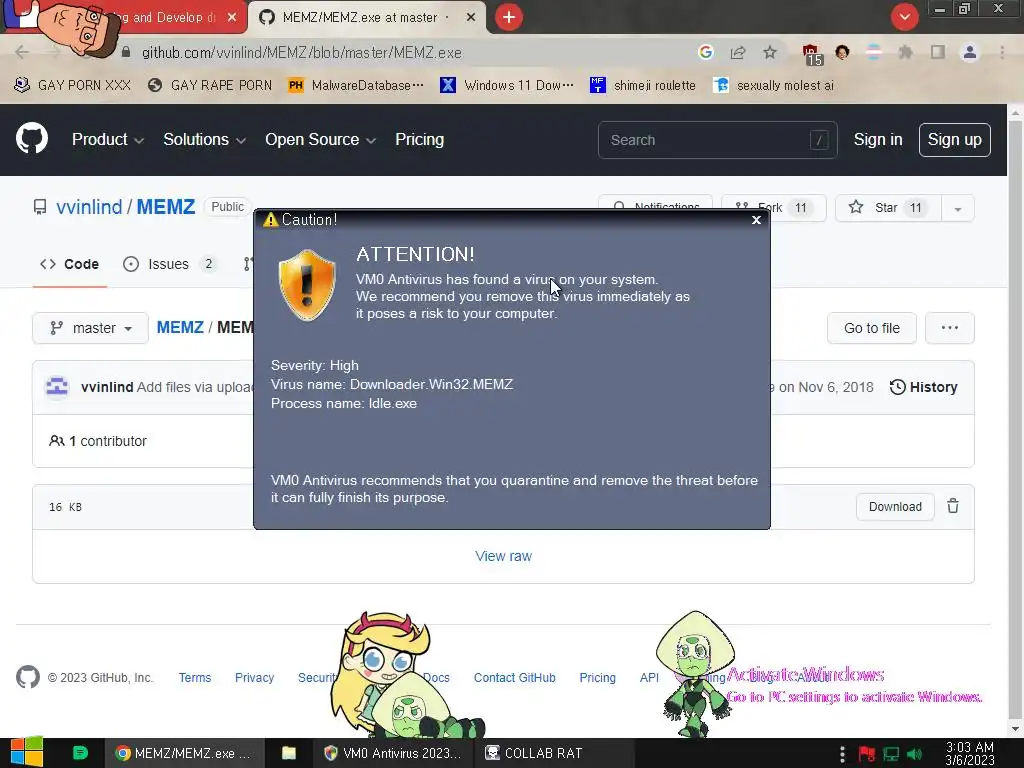Open the green app icon on taskbar
Screen dimensions: 1024x768
click(x=80, y=753)
